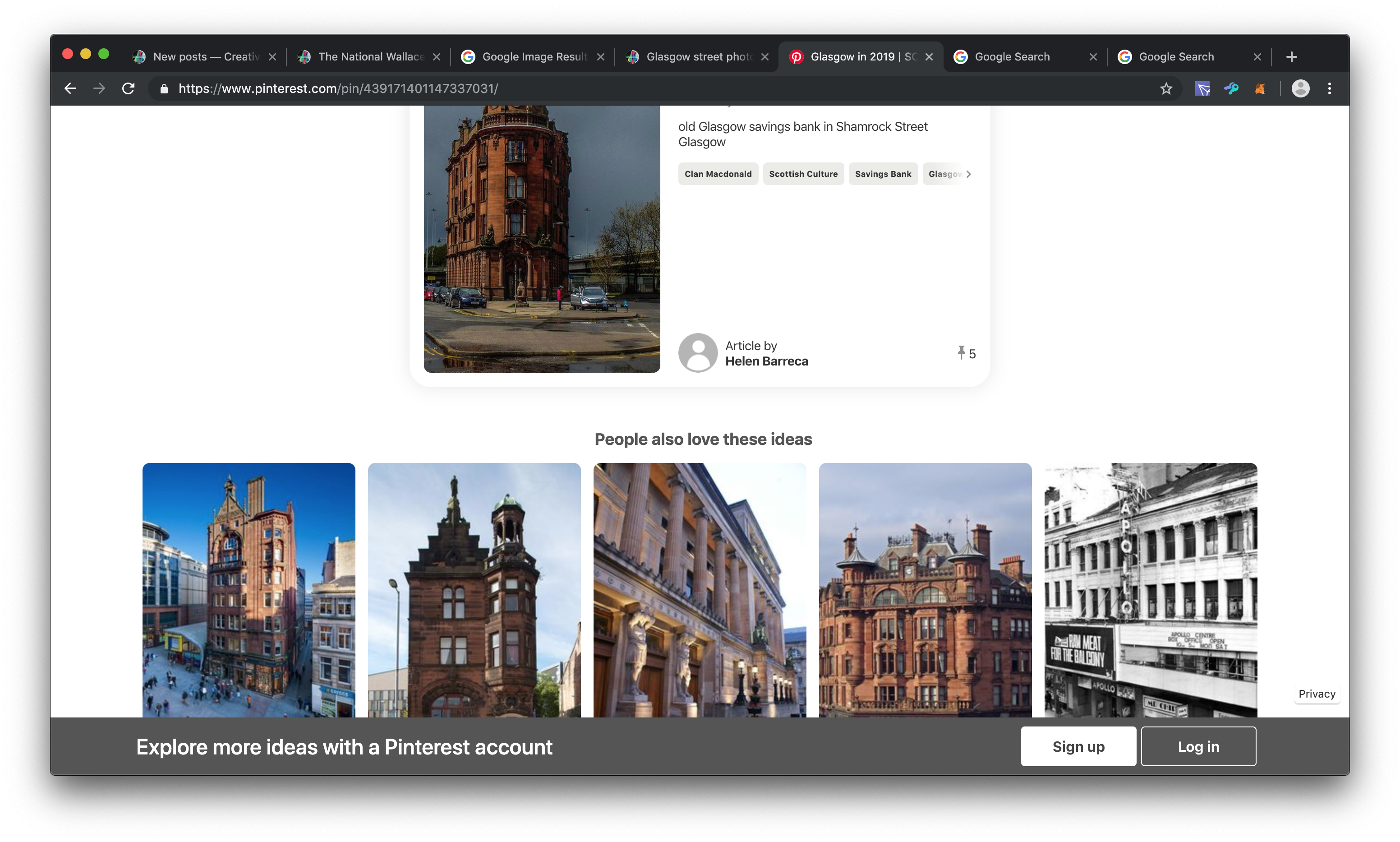
Task: Open Chrome three-dot menu
Action: coord(1329,88)
